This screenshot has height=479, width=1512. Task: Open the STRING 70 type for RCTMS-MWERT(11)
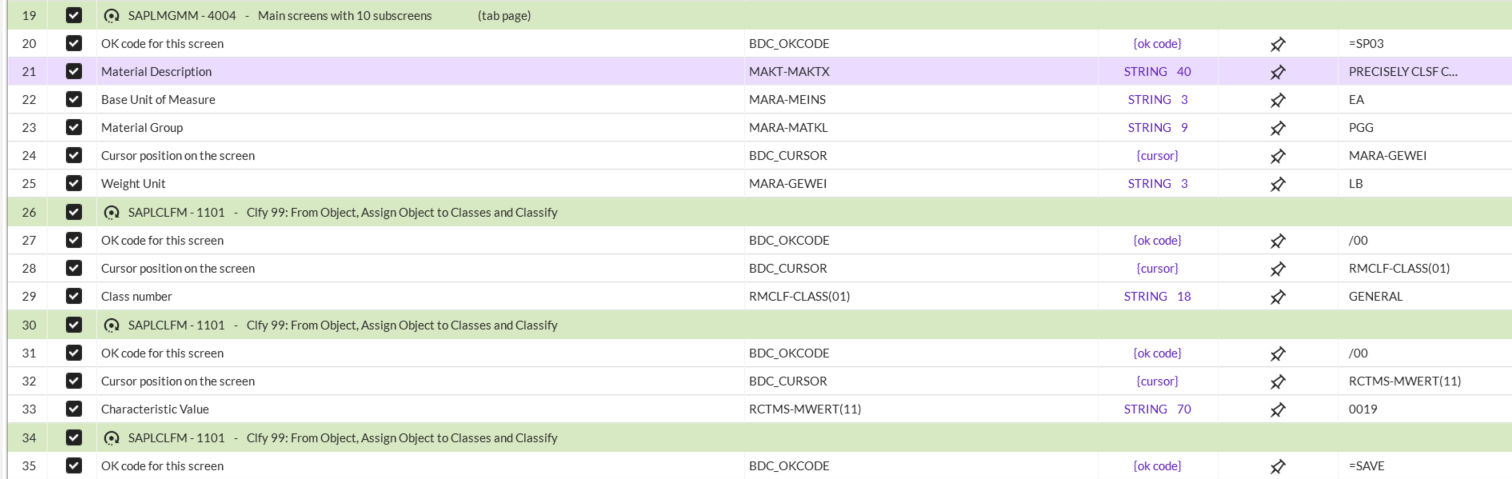coord(1157,409)
